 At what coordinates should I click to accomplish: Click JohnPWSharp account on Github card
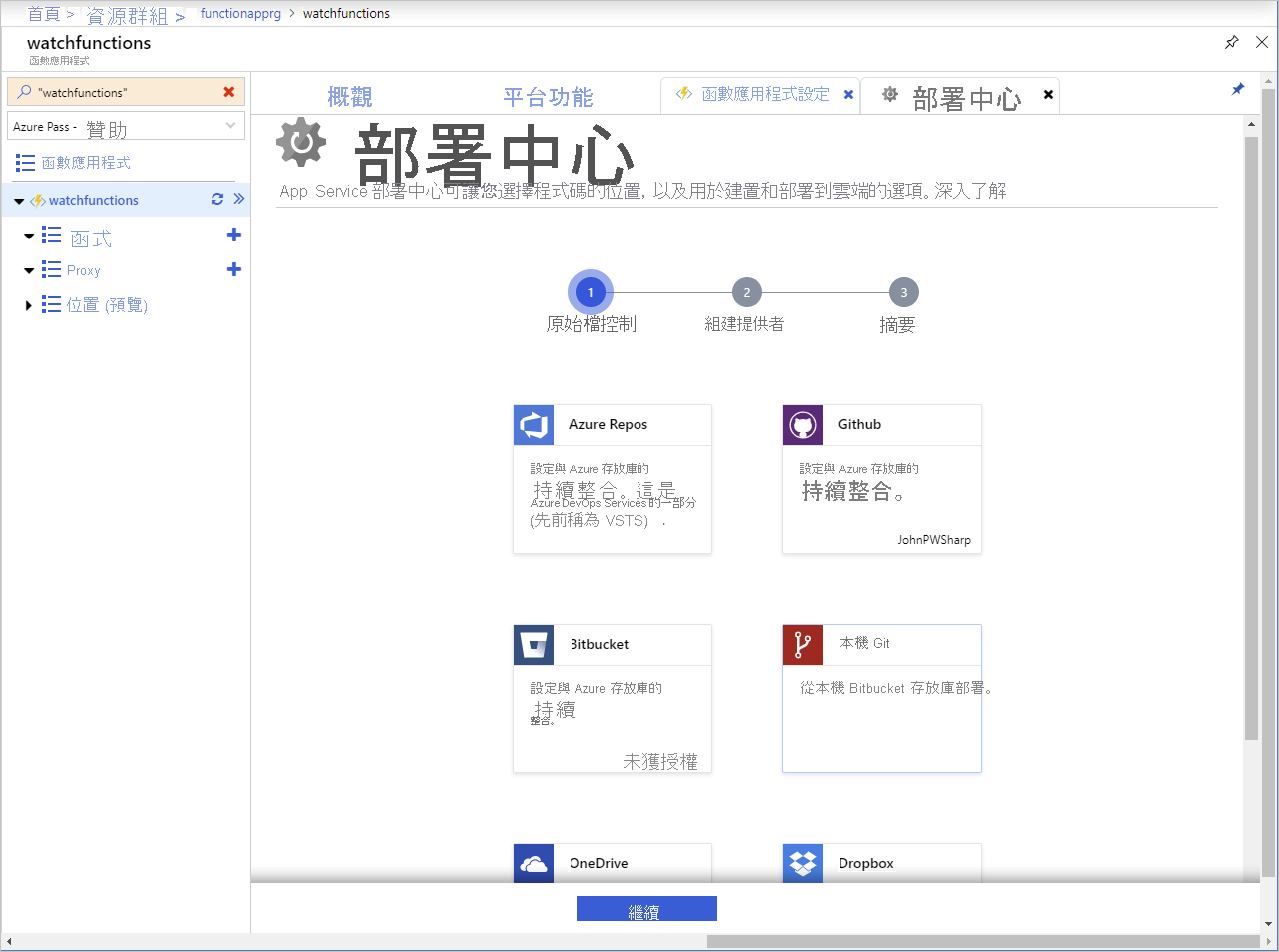(934, 540)
